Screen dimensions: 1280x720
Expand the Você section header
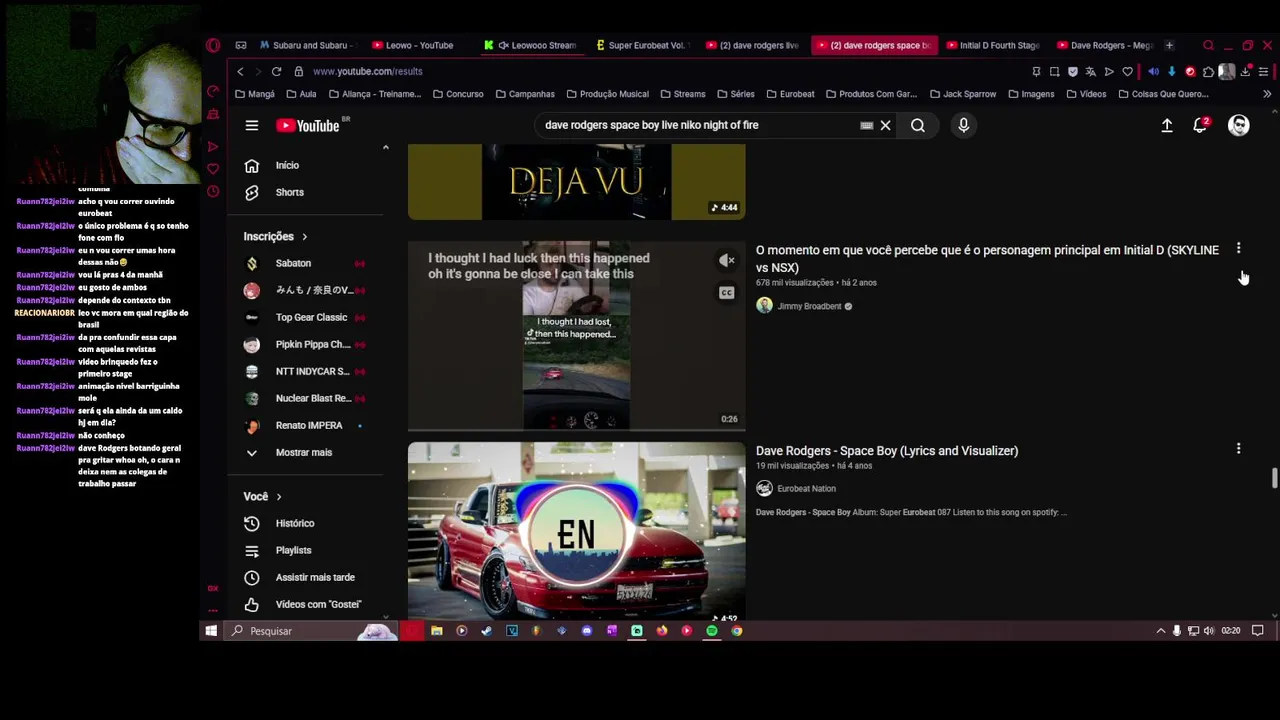click(x=263, y=496)
